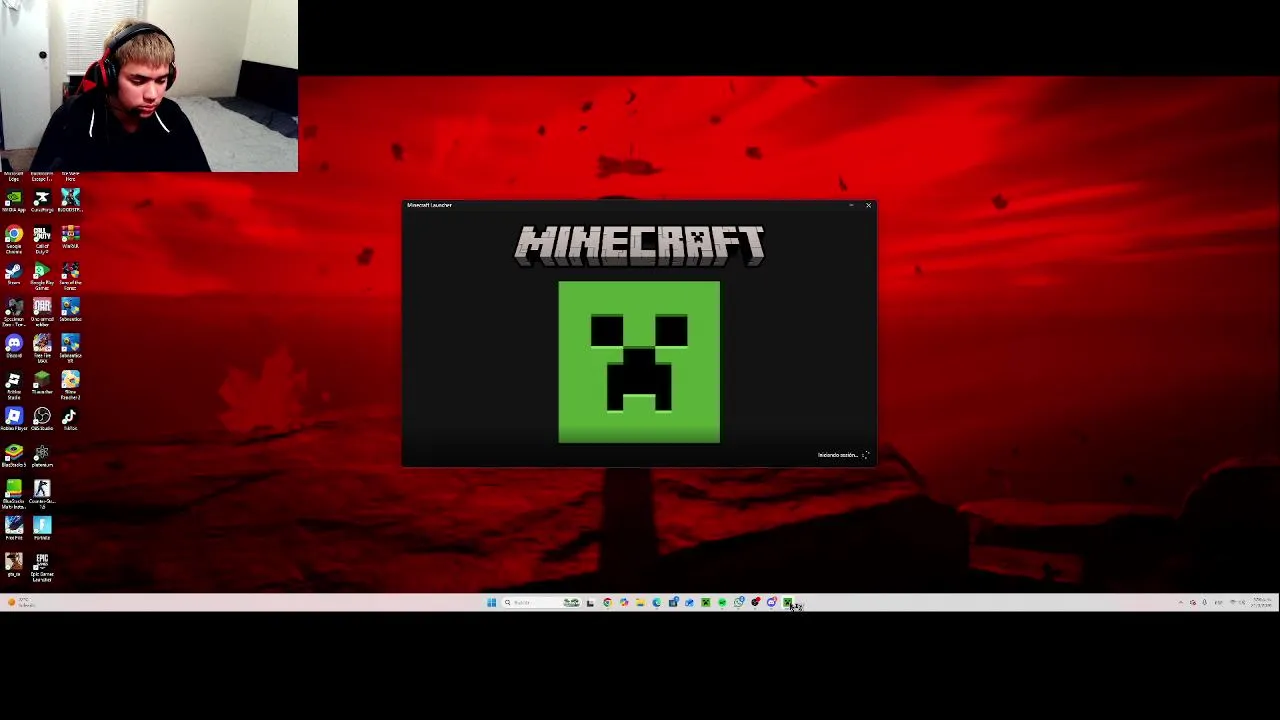Click the taskbar search box
The image size is (1280, 720).
point(540,602)
